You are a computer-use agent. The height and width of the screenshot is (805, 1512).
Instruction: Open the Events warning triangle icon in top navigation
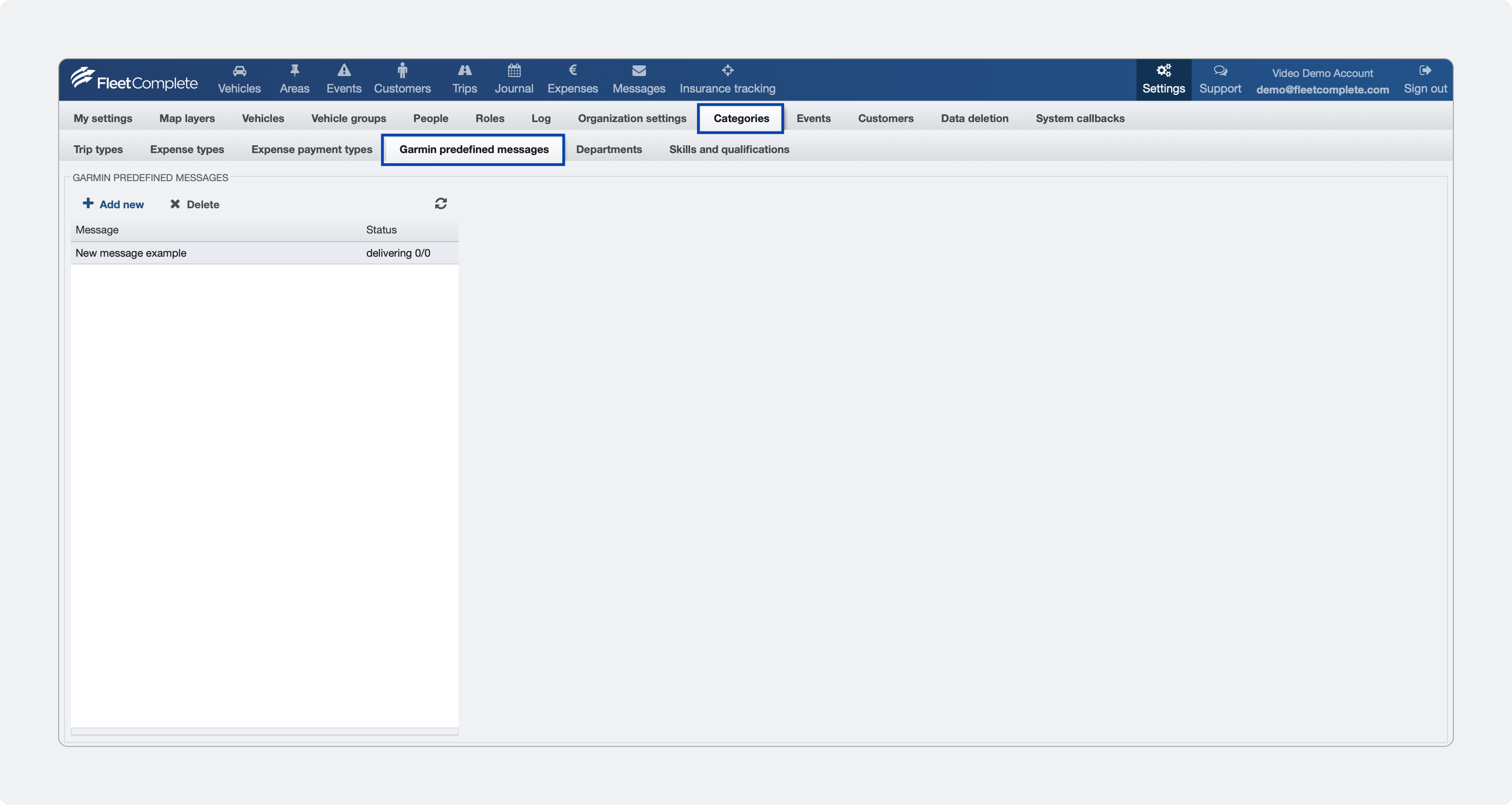344,70
